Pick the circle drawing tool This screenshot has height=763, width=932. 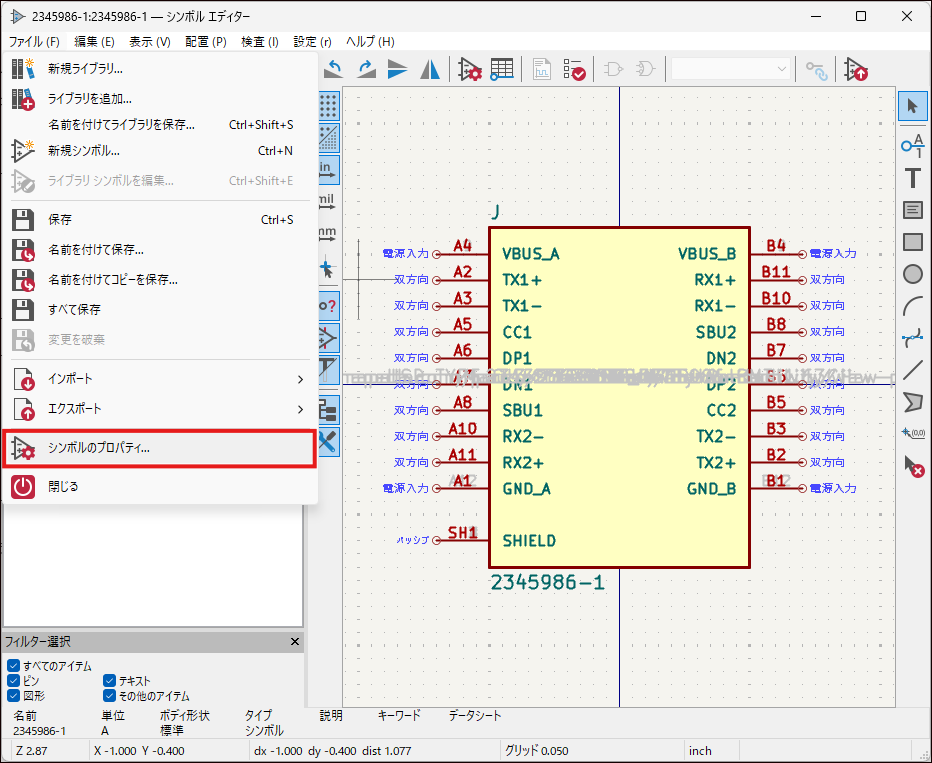point(912,274)
